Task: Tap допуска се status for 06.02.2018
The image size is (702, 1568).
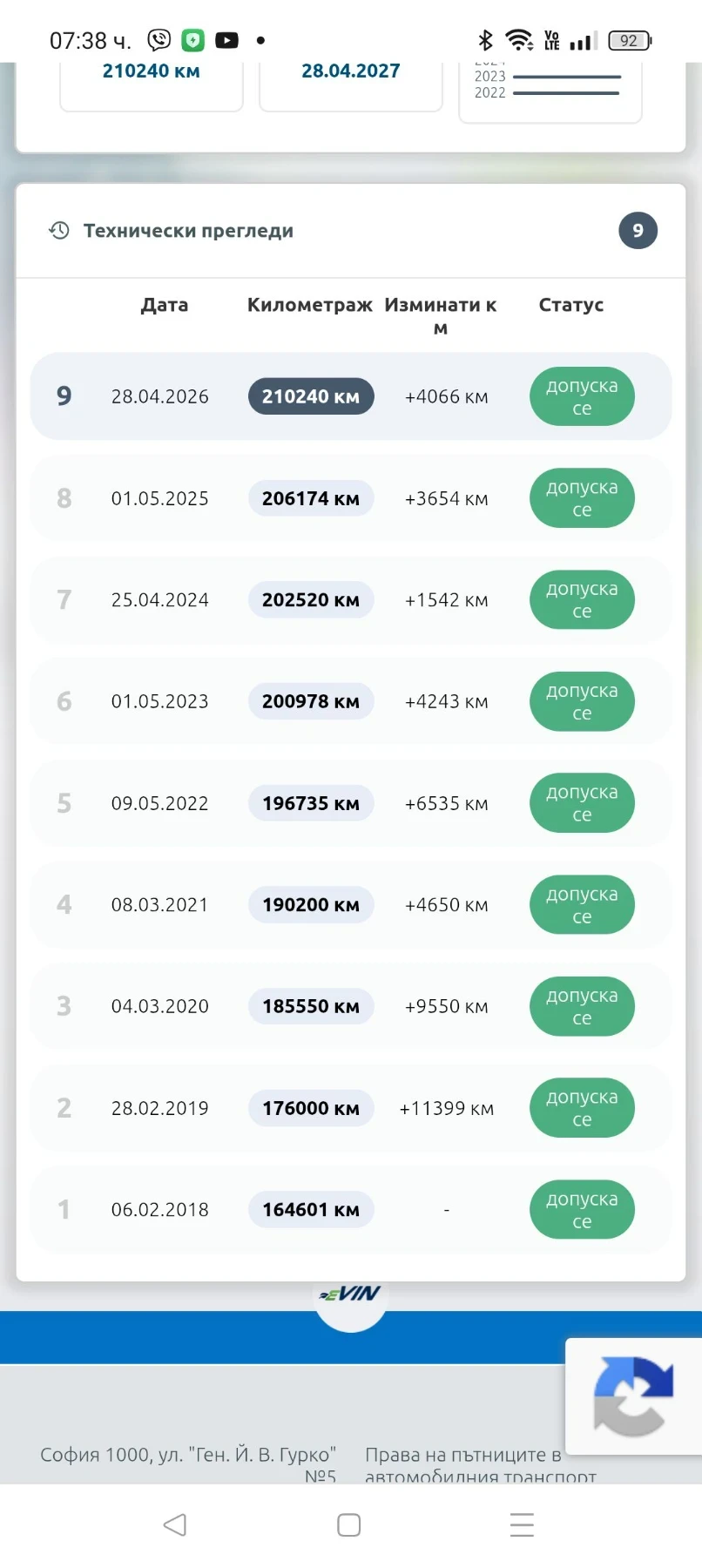Action: tap(582, 1209)
